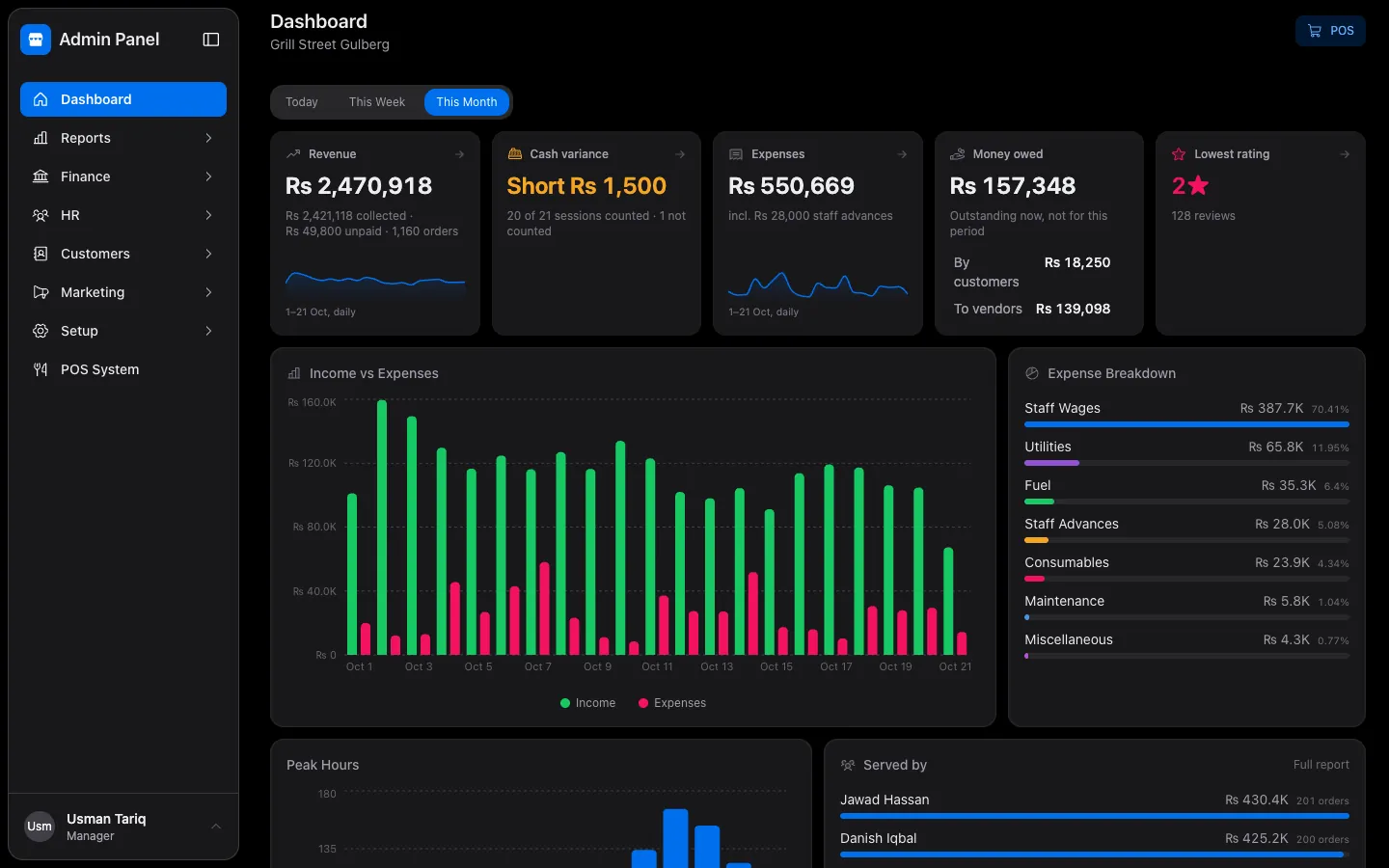Expand the Customers menu chevron

point(208,254)
